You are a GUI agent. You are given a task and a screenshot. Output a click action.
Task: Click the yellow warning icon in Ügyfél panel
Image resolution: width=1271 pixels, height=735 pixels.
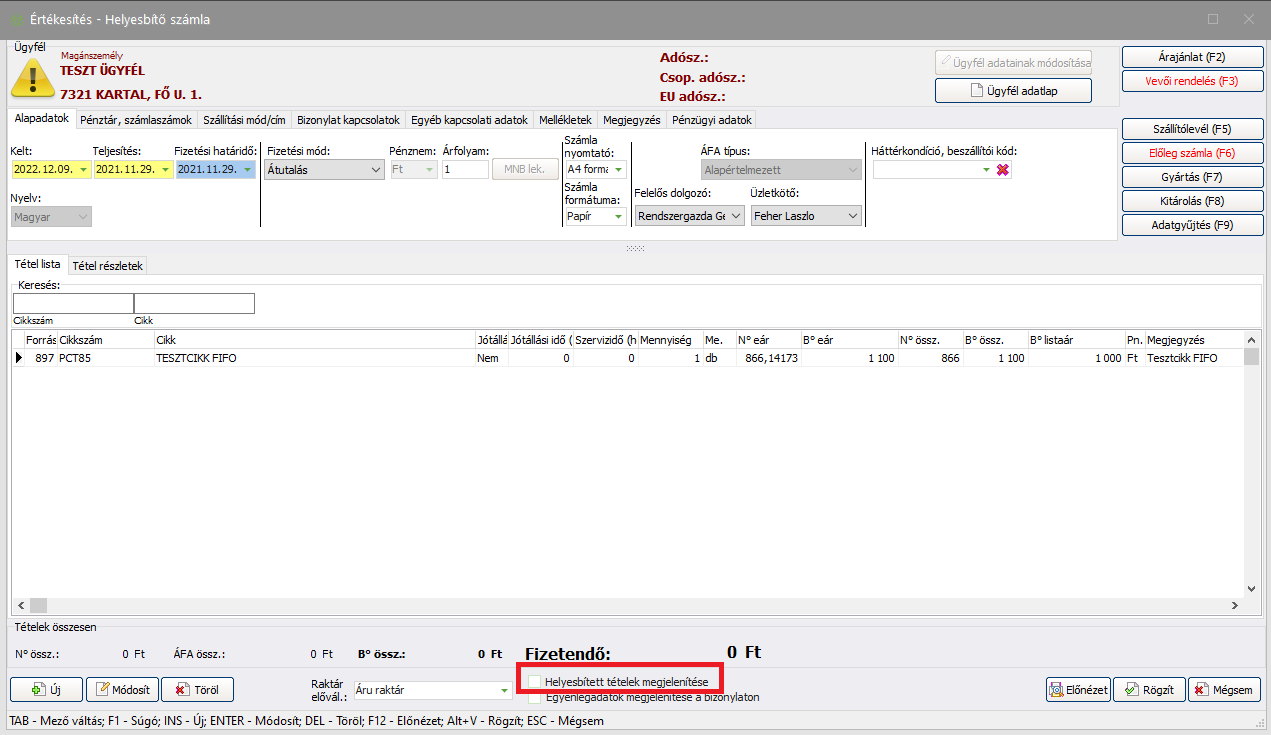click(x=33, y=79)
